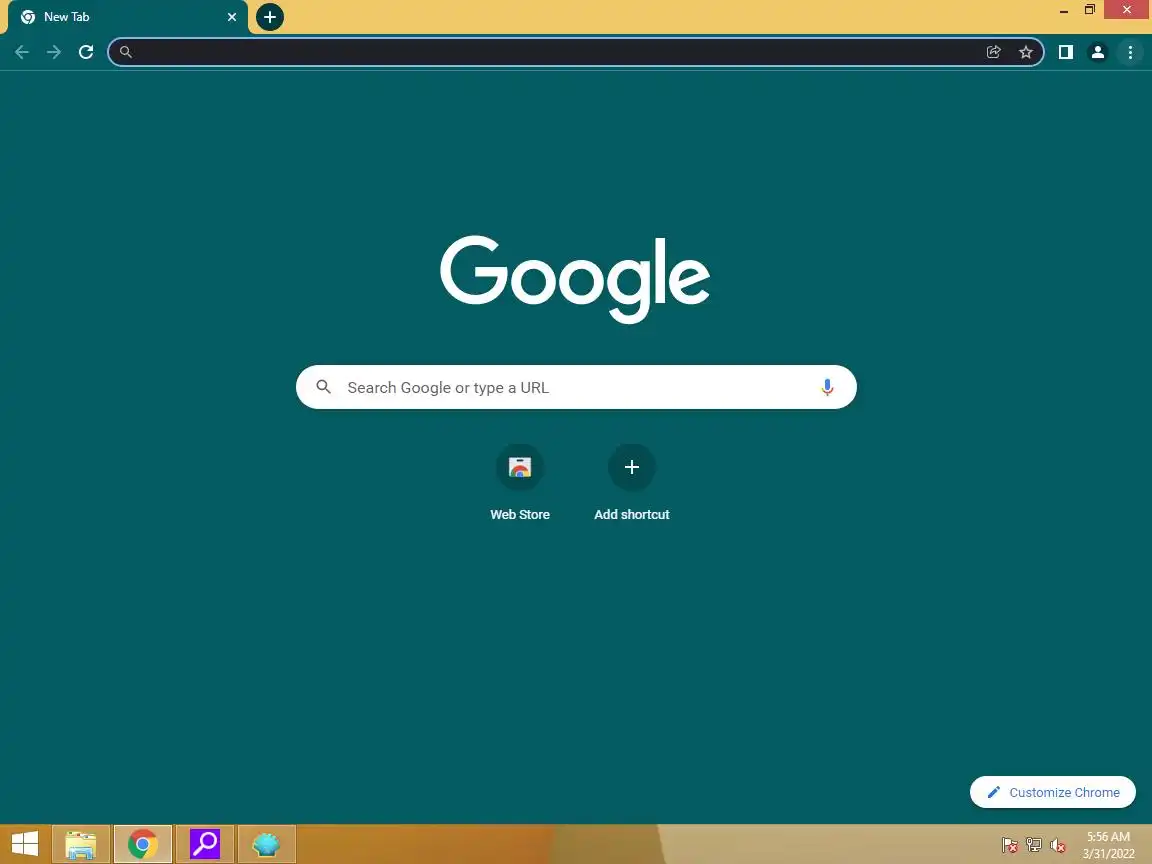
Task: Click the Chrome taskbar icon
Action: click(143, 844)
